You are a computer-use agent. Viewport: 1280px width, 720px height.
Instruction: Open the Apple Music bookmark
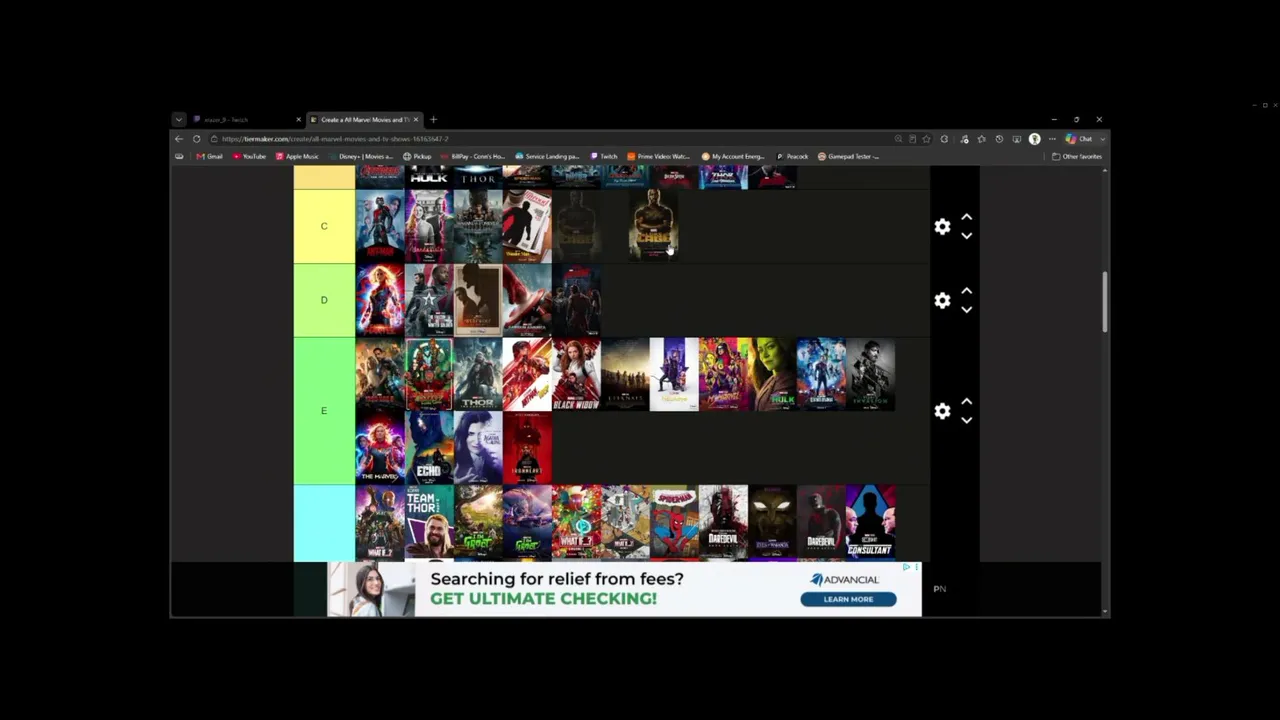pyautogui.click(x=297, y=157)
